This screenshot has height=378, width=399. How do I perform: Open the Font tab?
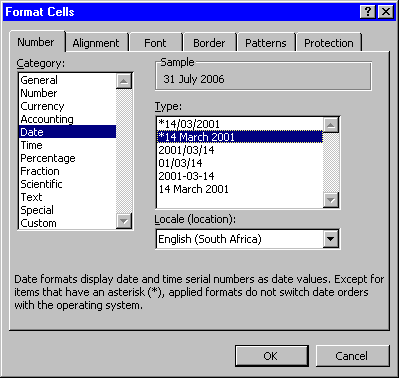(155, 43)
